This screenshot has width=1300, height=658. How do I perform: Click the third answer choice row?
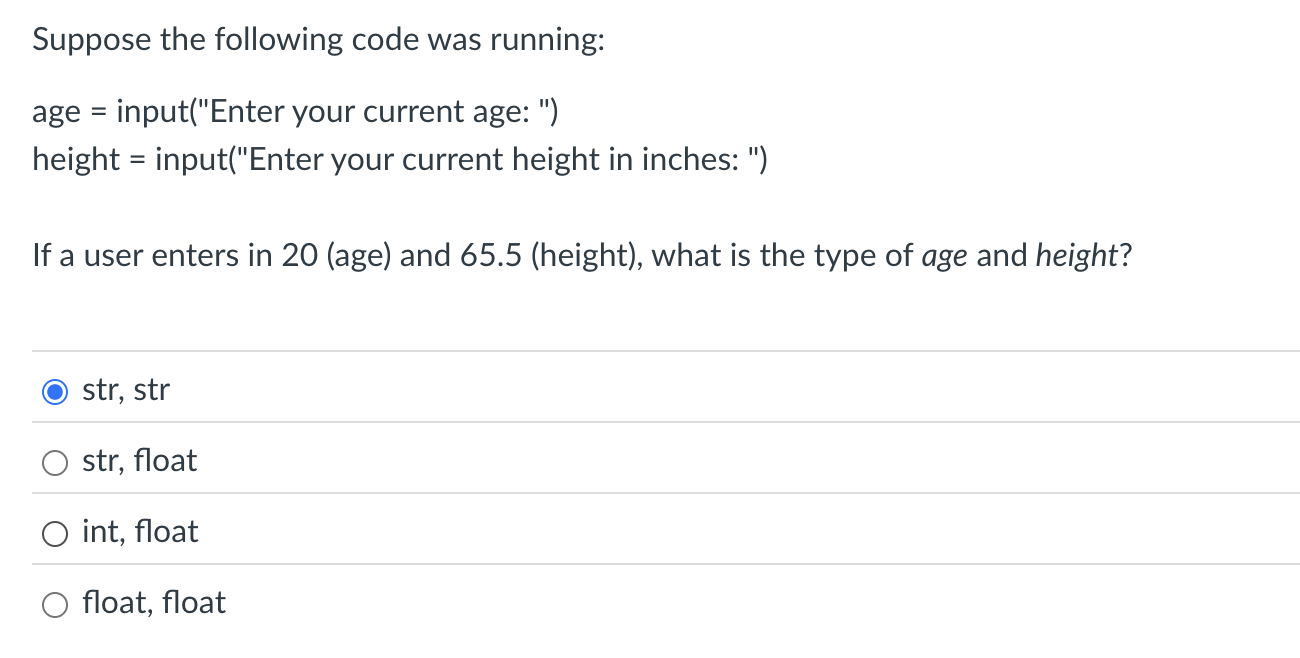400,533
